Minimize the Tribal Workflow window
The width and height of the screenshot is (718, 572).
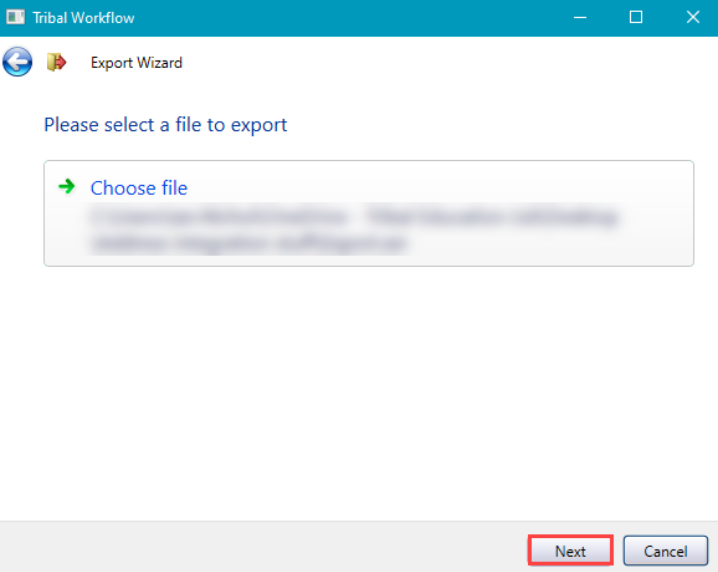tap(580, 17)
